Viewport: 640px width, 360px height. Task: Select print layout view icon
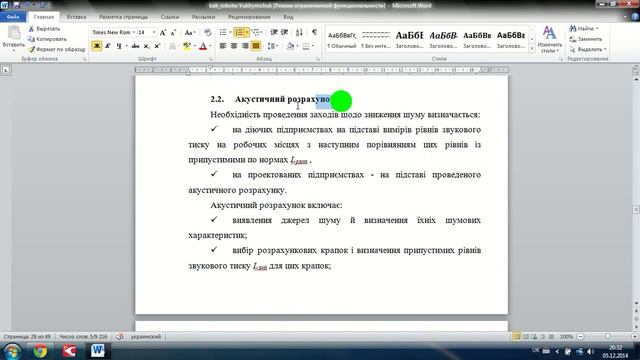517,337
